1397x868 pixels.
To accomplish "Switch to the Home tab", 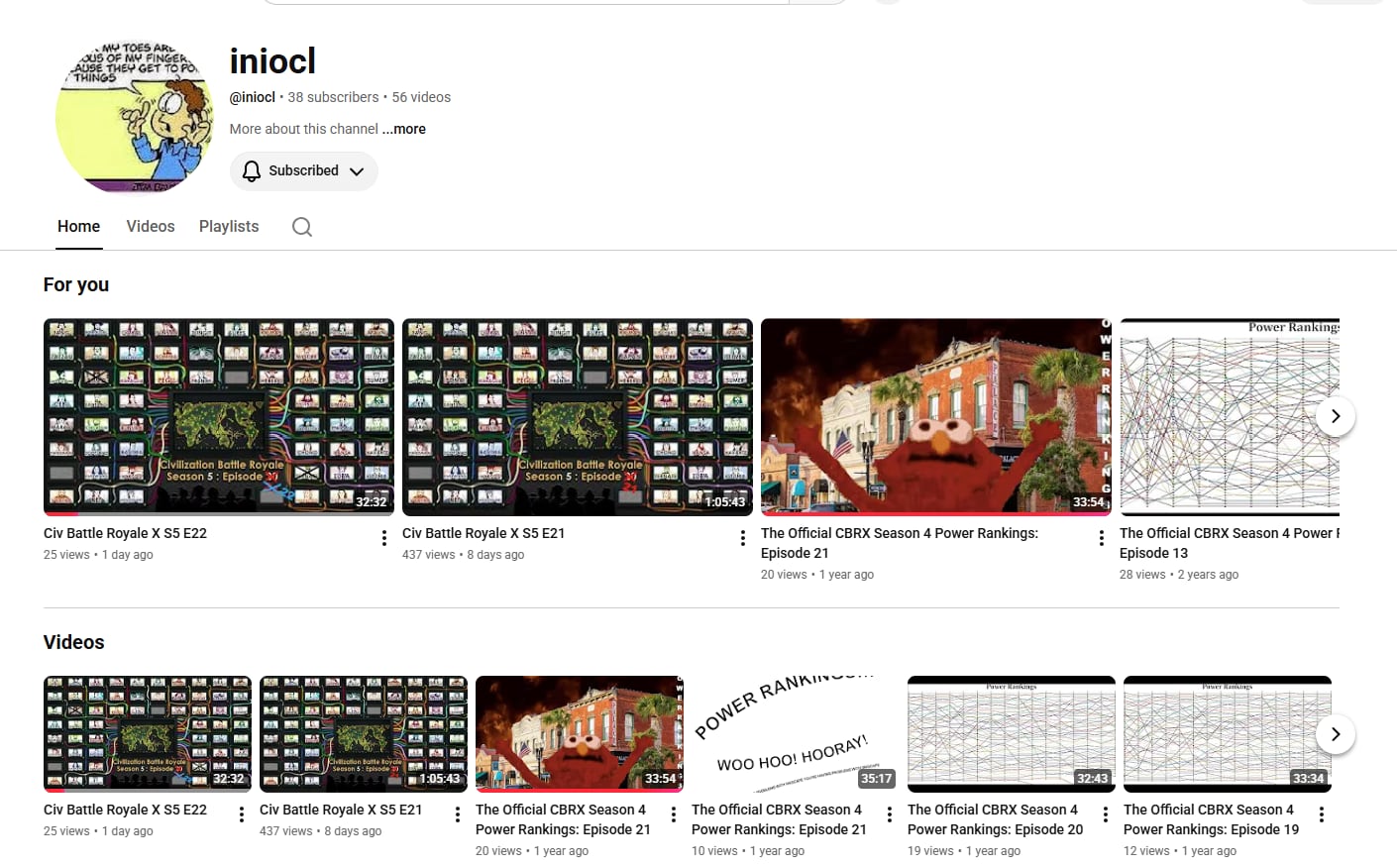I will (78, 226).
